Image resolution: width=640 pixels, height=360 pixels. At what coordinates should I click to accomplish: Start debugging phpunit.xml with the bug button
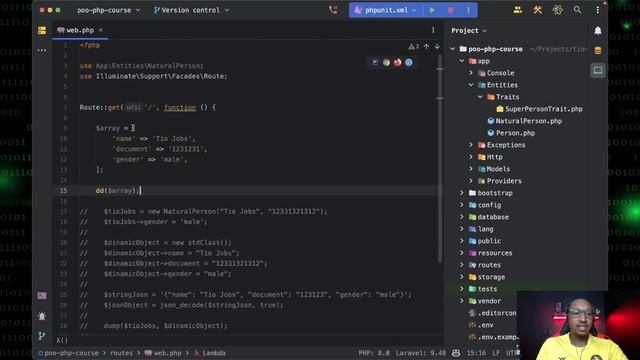[x=451, y=10]
